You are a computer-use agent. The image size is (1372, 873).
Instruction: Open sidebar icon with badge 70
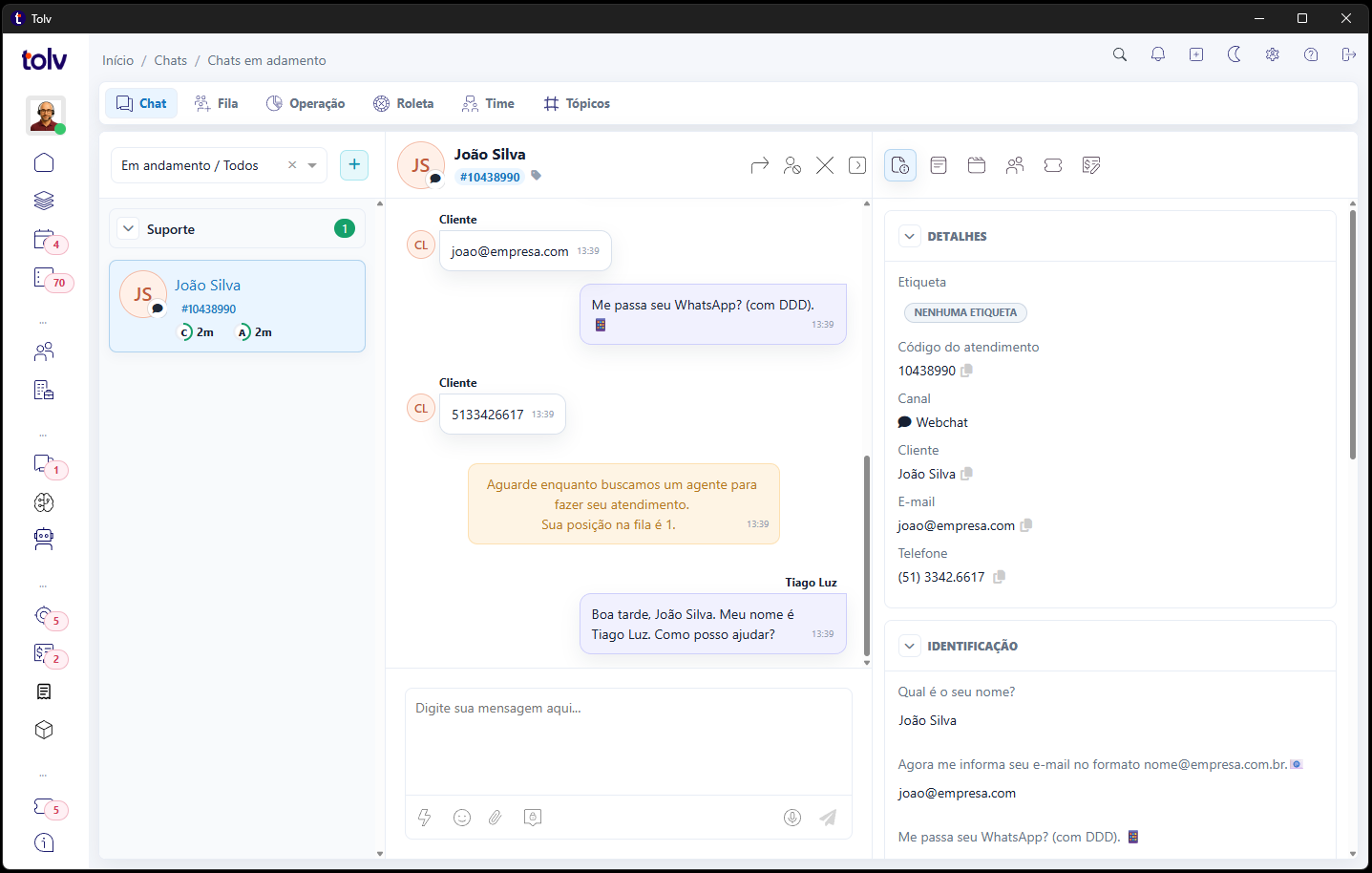click(46, 278)
